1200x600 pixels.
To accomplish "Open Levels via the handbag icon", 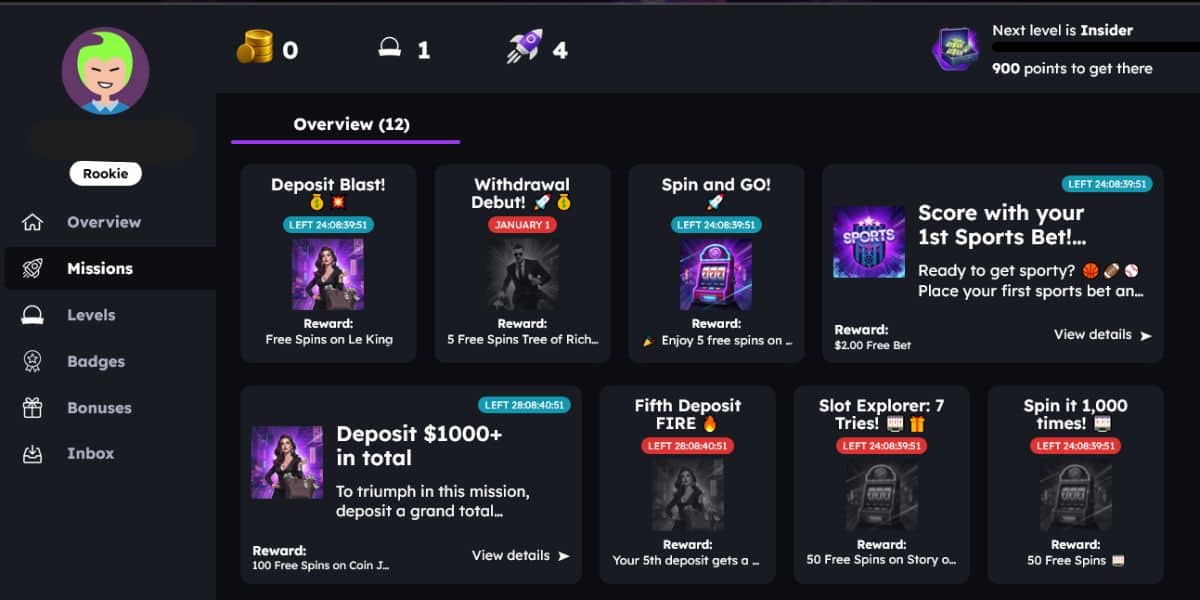I will click(x=34, y=314).
